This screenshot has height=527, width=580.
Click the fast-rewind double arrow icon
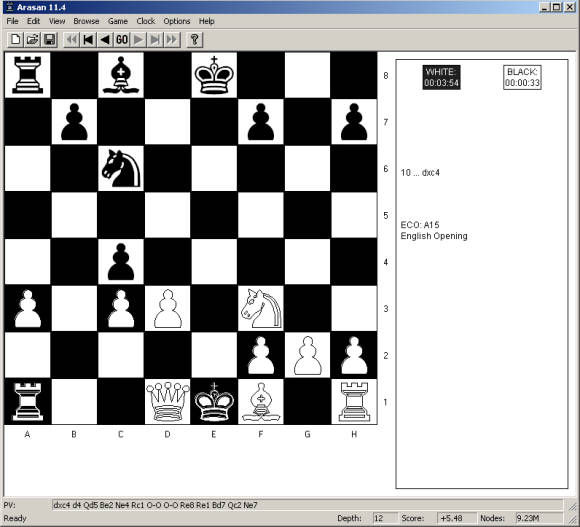coord(71,40)
